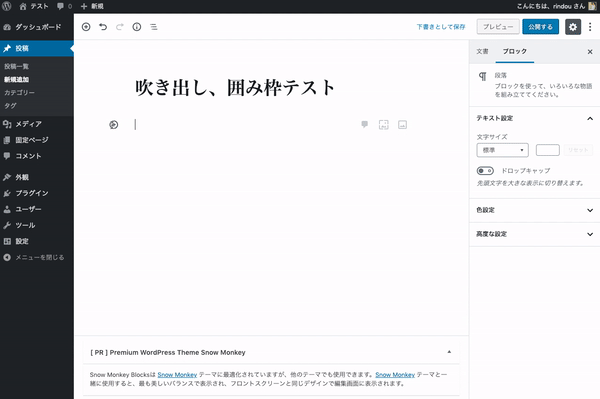Expand the 高度な設定 panel
600x399 pixels.
(534, 234)
